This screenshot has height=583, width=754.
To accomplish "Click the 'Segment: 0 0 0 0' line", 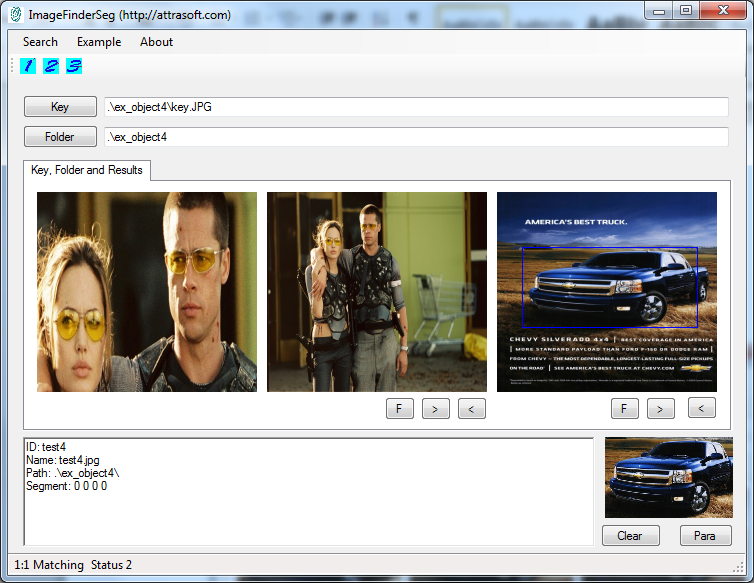I will coord(66,486).
